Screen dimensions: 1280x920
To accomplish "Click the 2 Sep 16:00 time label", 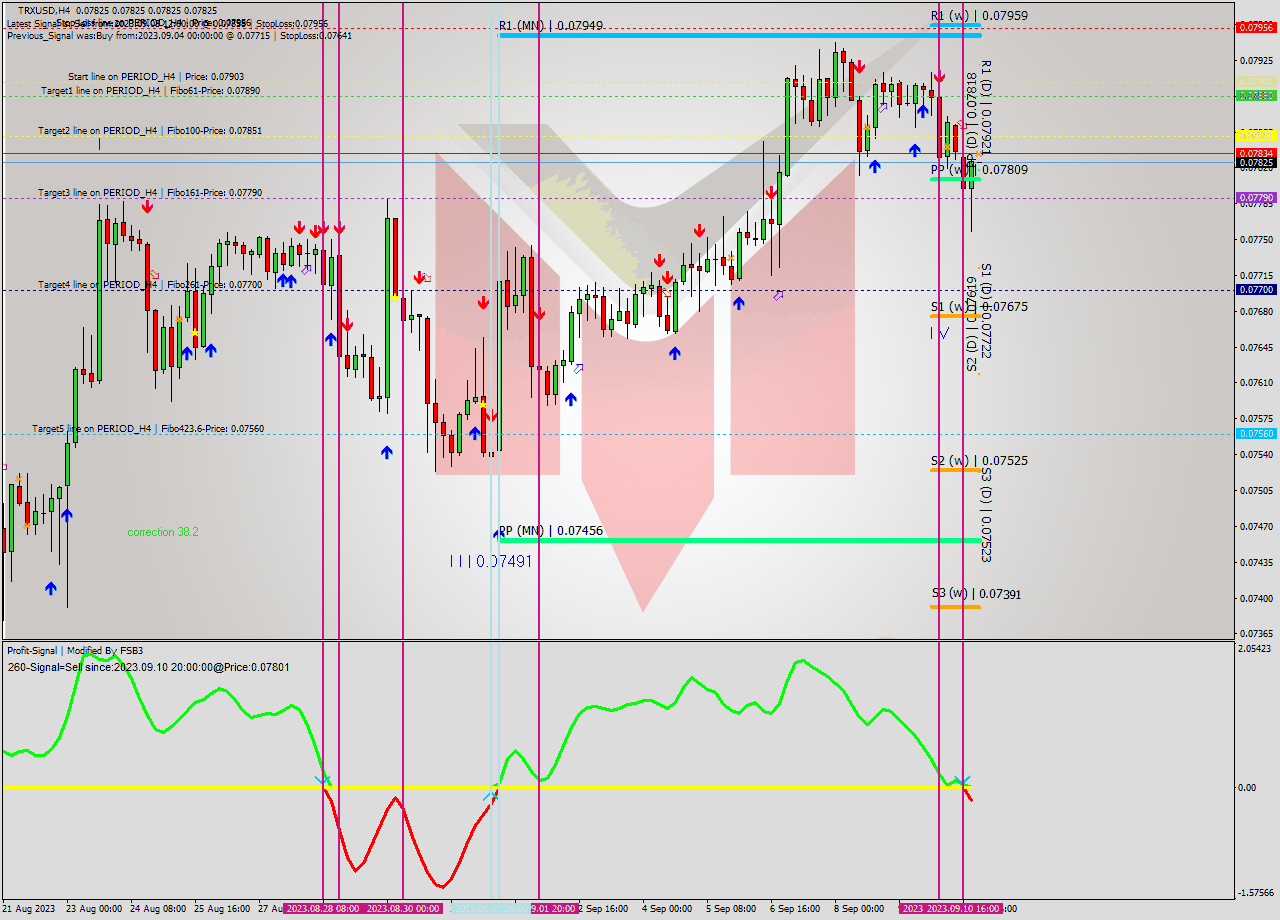I will 603,909.
